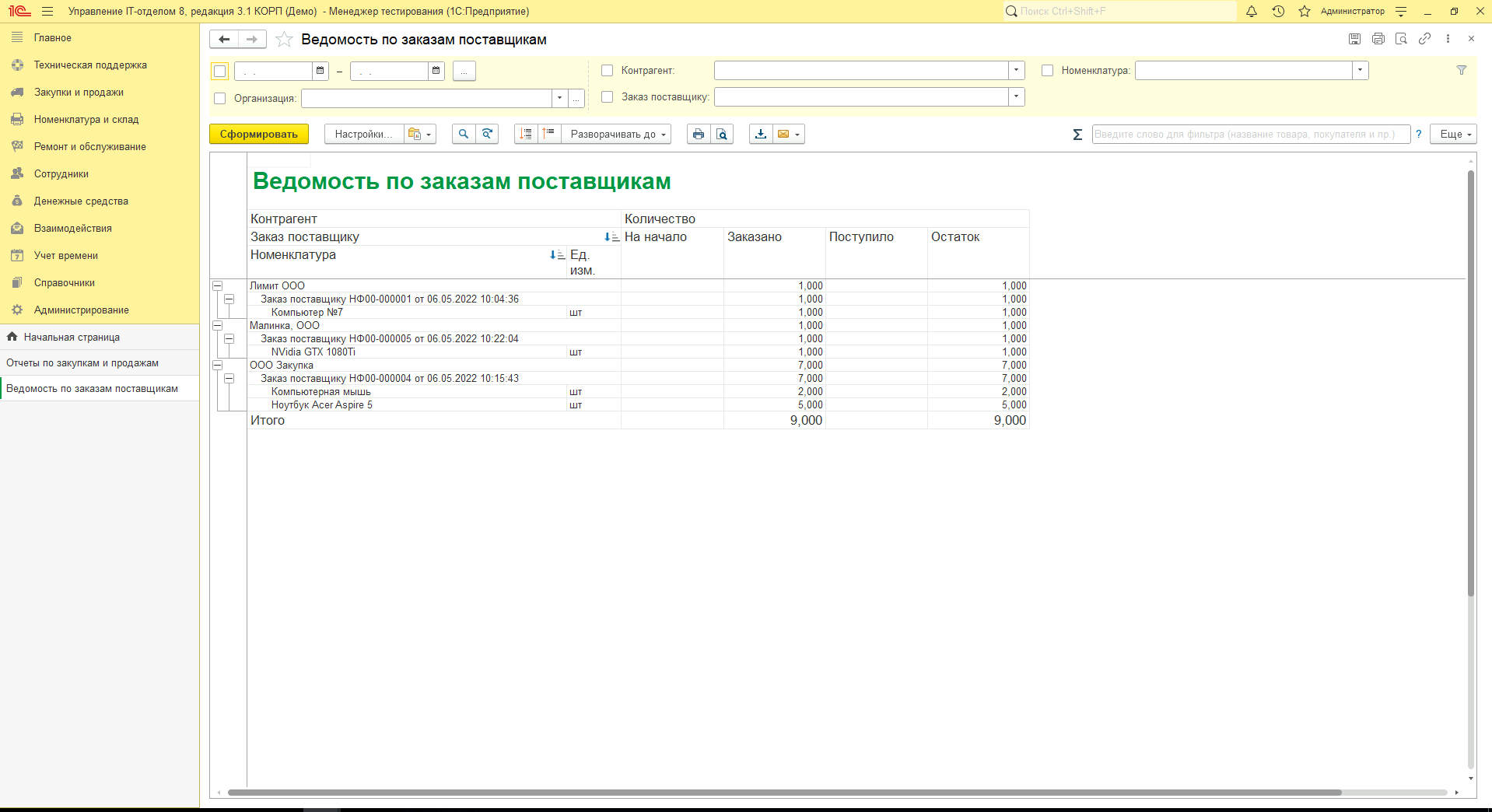Expand the Заказ поставщику dropdown list
1492x812 pixels.
point(1016,97)
